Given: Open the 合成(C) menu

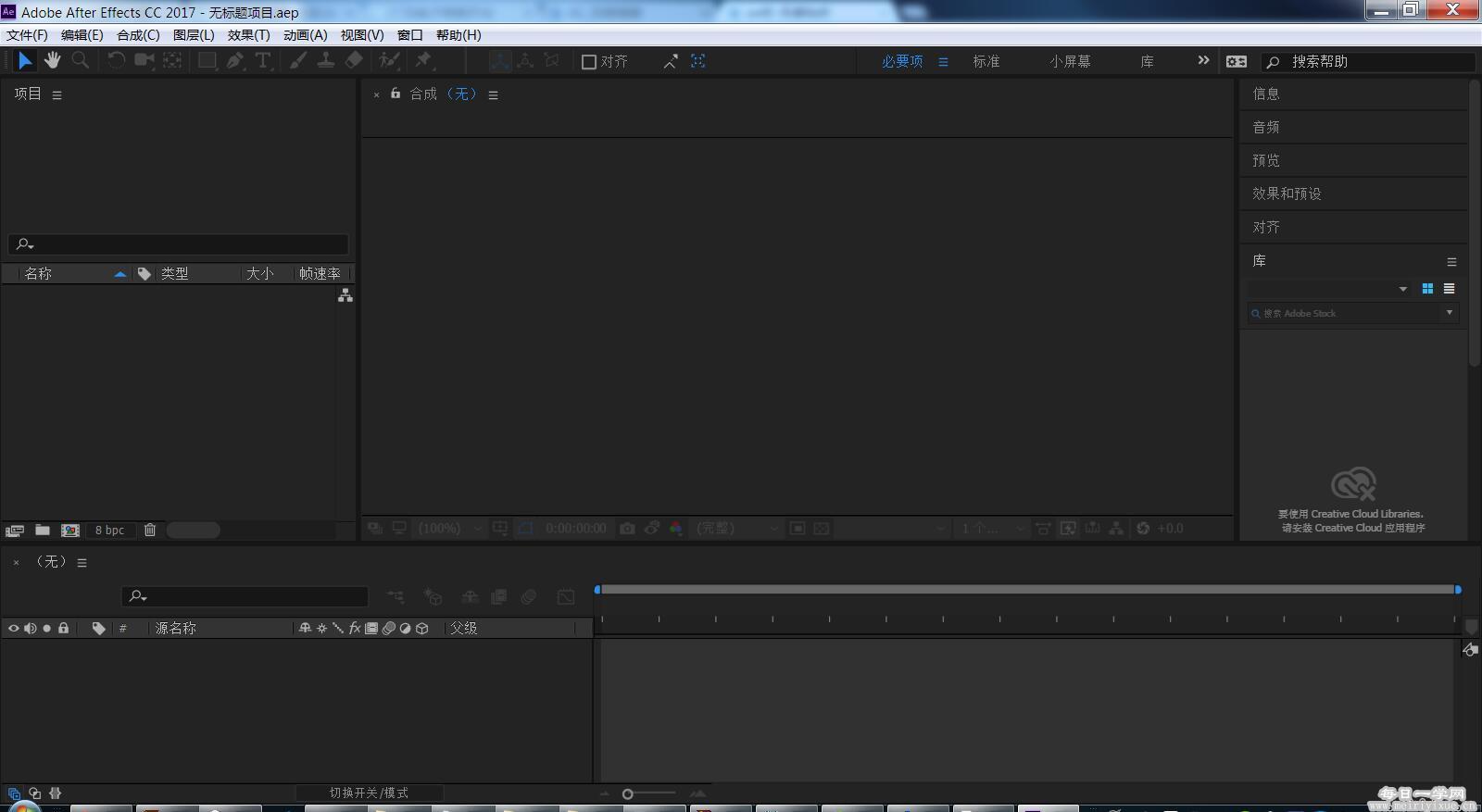Looking at the screenshot, I should tap(138, 35).
